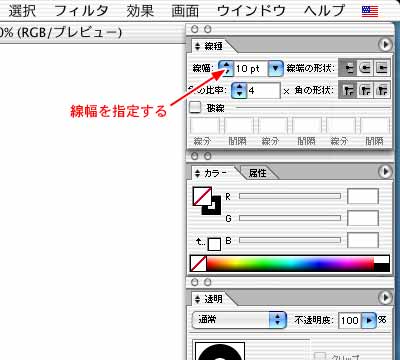The width and height of the screenshot is (400, 360).
Task: Open the 画面 menu
Action: [185, 11]
